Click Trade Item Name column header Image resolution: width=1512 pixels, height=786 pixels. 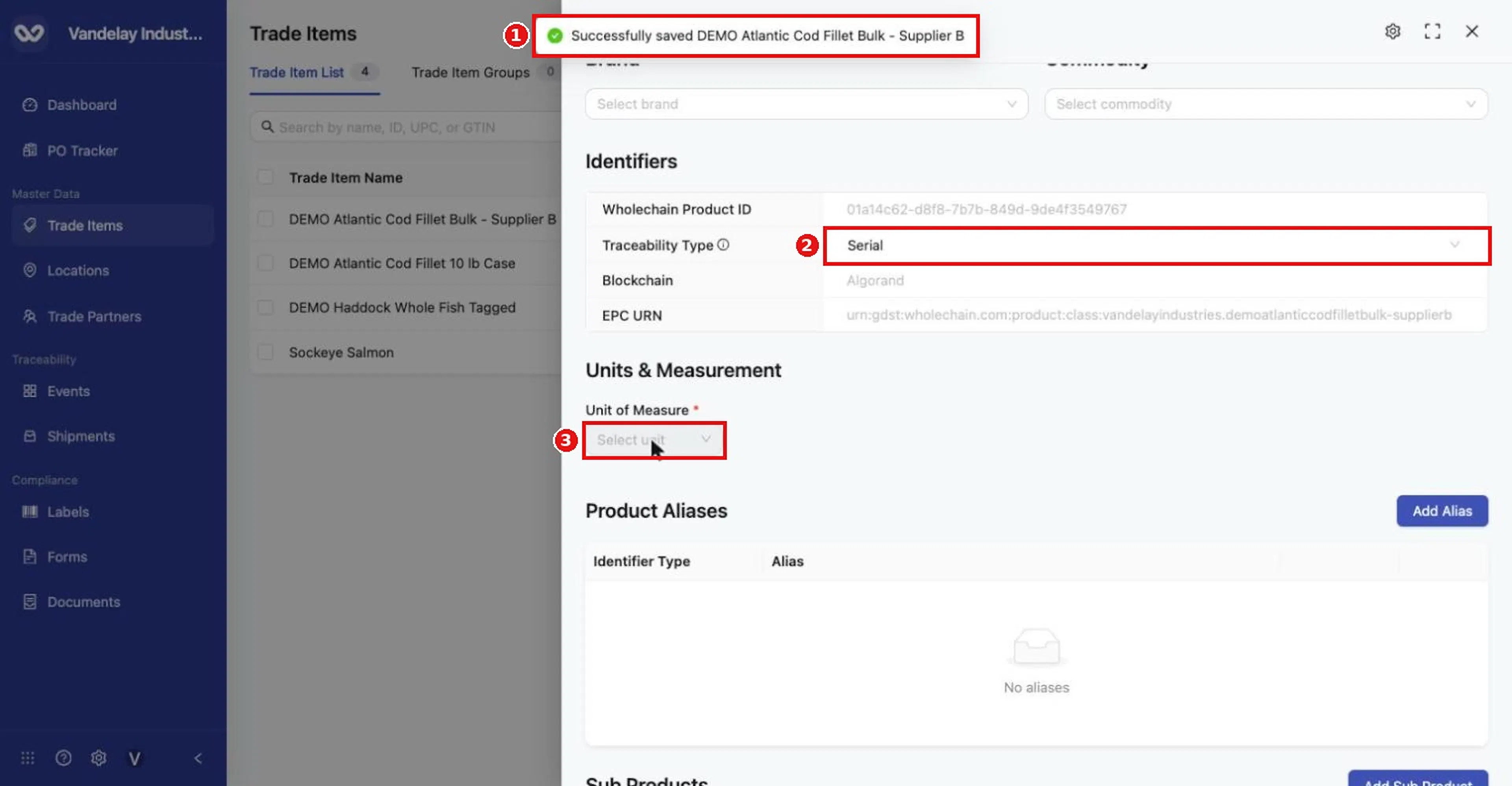pyautogui.click(x=346, y=178)
